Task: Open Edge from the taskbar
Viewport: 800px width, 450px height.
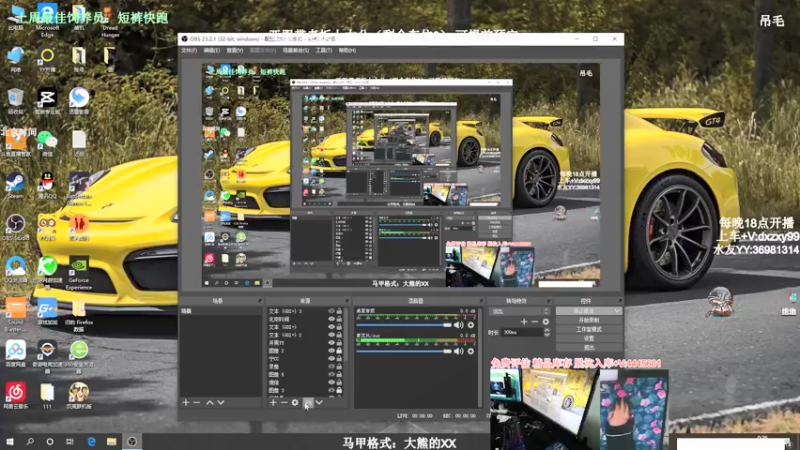Action: tap(91, 441)
